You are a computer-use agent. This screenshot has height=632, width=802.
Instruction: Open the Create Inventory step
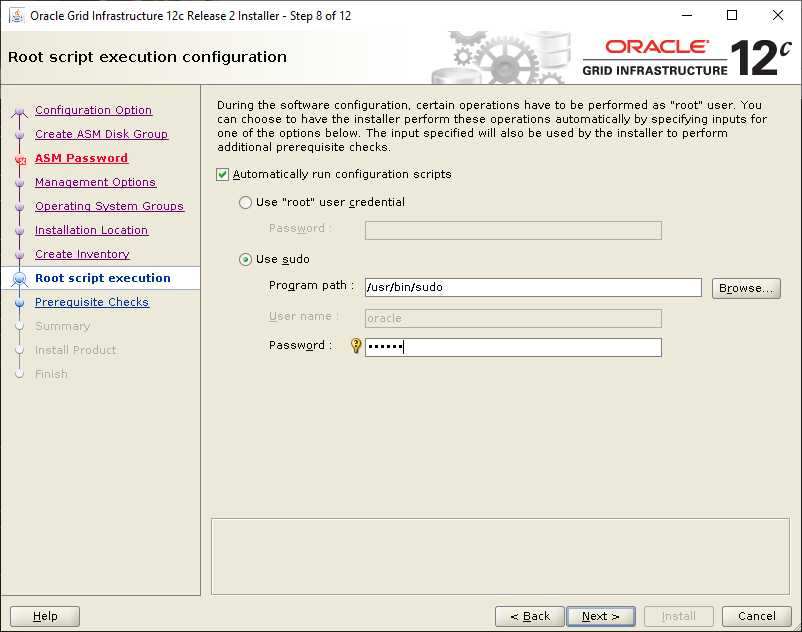tap(82, 254)
